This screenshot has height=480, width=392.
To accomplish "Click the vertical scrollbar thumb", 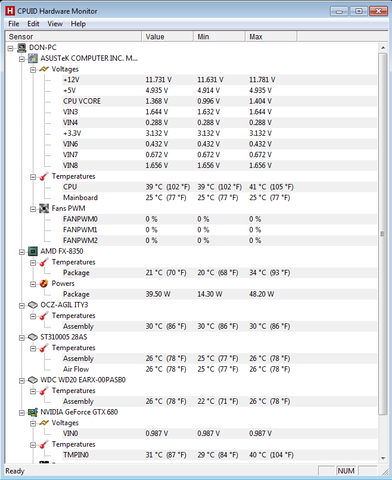I will 383,234.
